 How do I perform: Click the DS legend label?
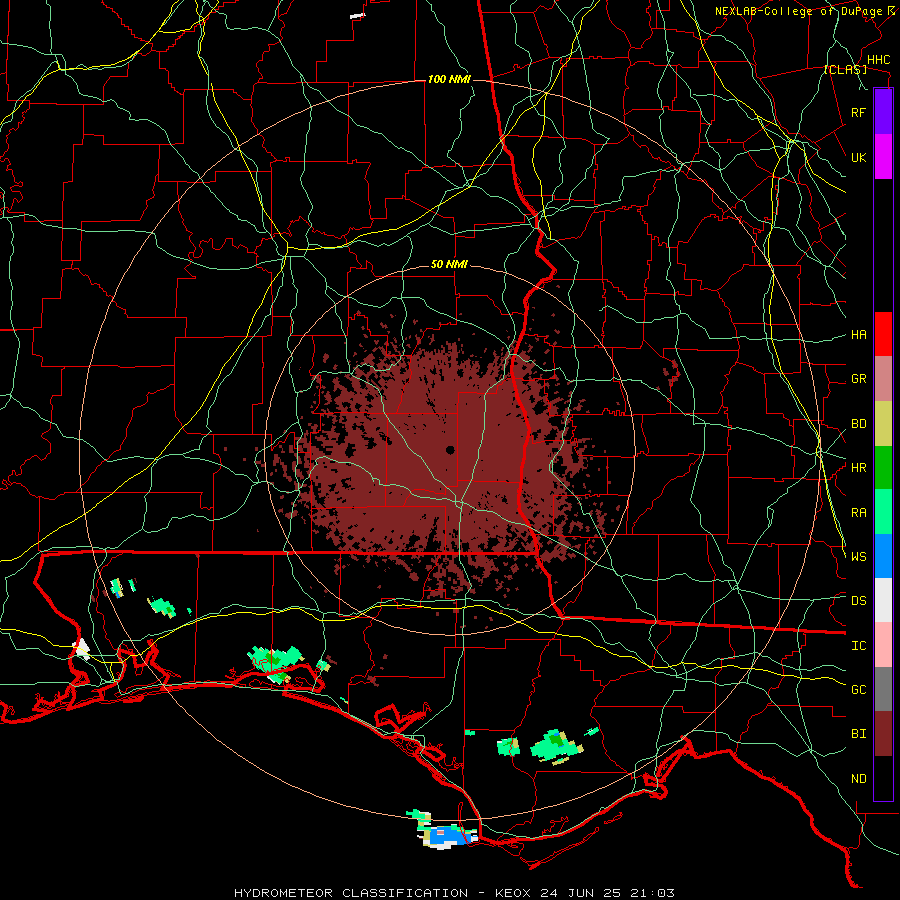[x=858, y=601]
